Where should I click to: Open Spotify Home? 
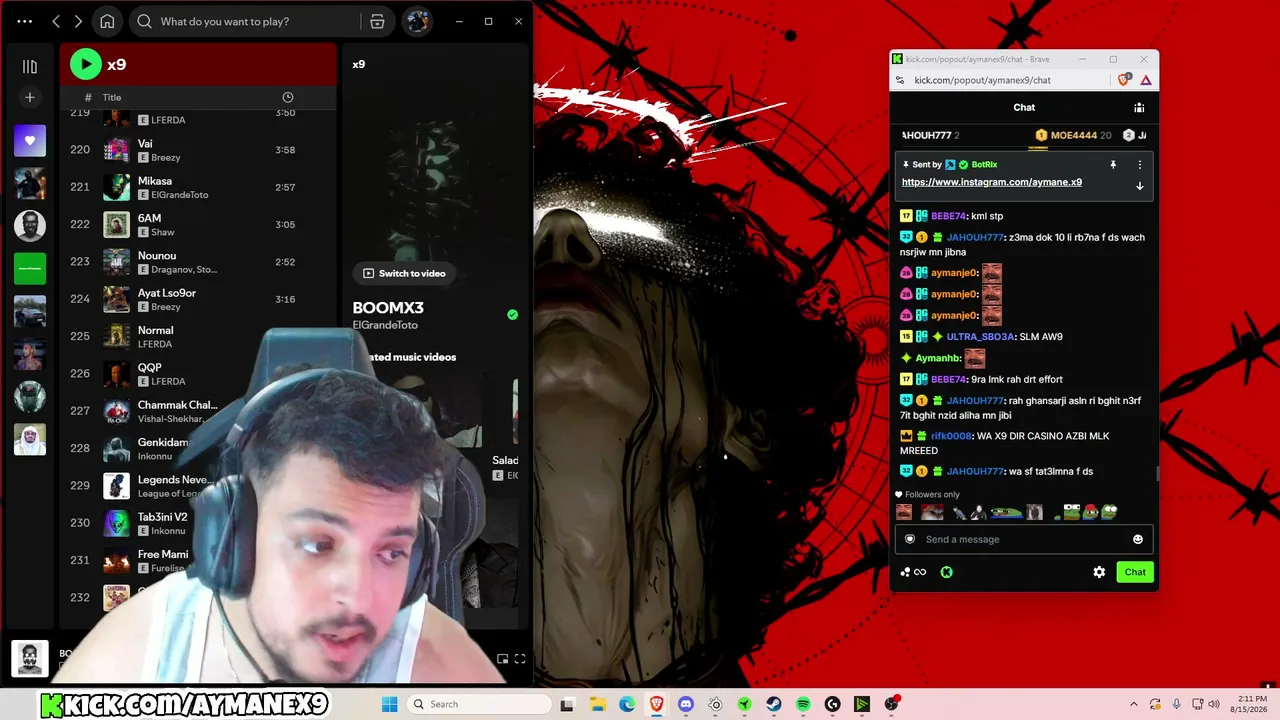(x=107, y=21)
